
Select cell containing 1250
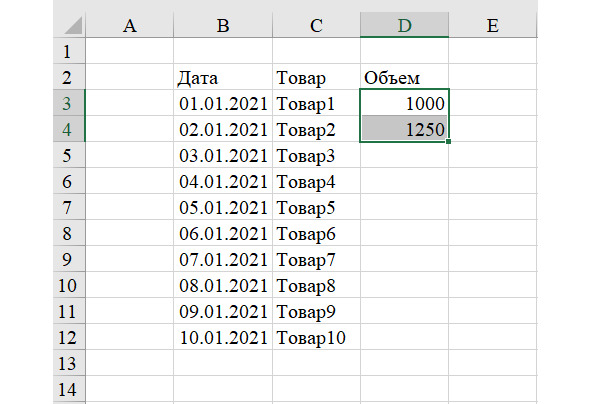click(x=404, y=129)
